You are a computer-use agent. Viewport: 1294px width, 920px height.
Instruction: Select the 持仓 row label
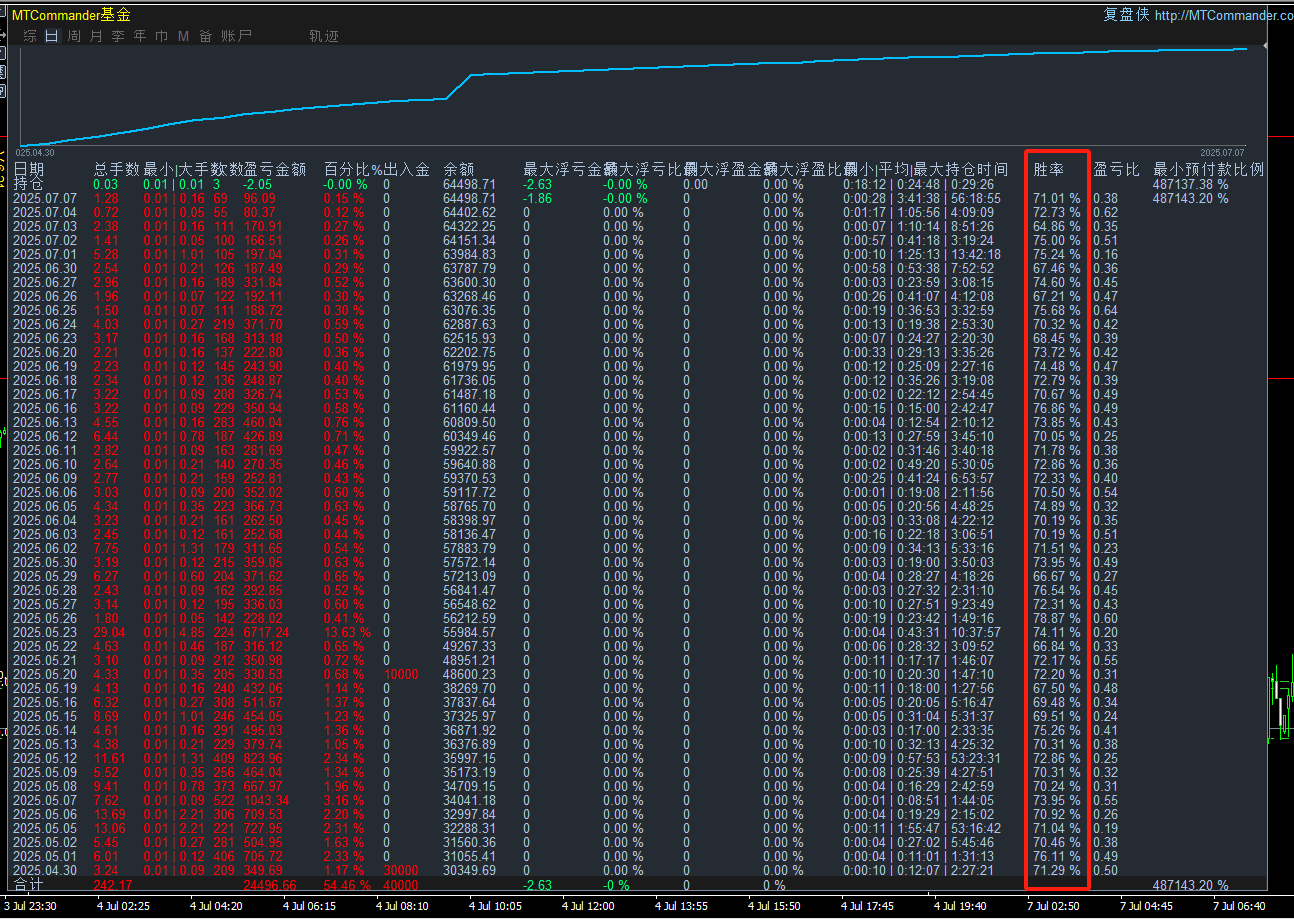click(28, 184)
